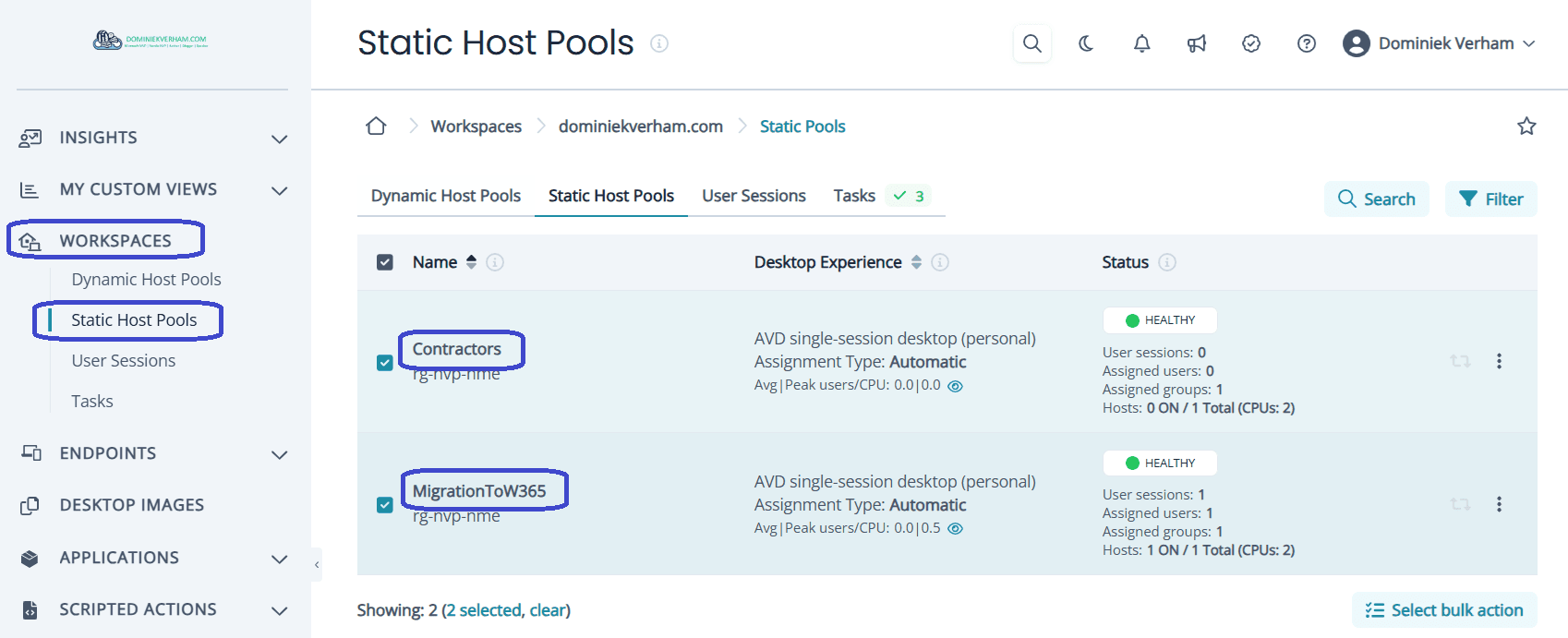Add page to favorites star icon
Screen dimensions: 1568x638
(x=1526, y=126)
